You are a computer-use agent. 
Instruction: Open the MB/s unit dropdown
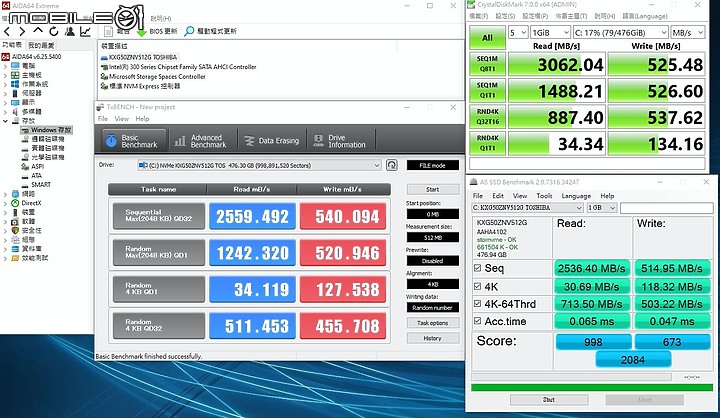[x=687, y=33]
